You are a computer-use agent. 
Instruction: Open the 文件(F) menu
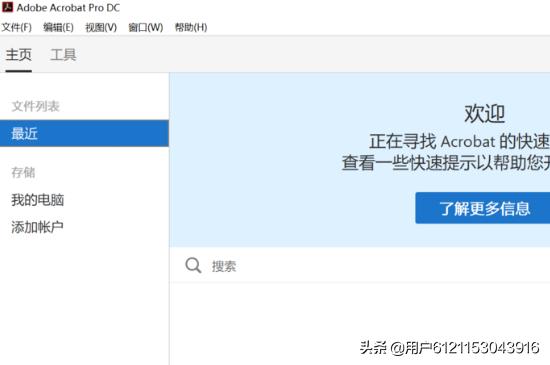click(x=16, y=27)
